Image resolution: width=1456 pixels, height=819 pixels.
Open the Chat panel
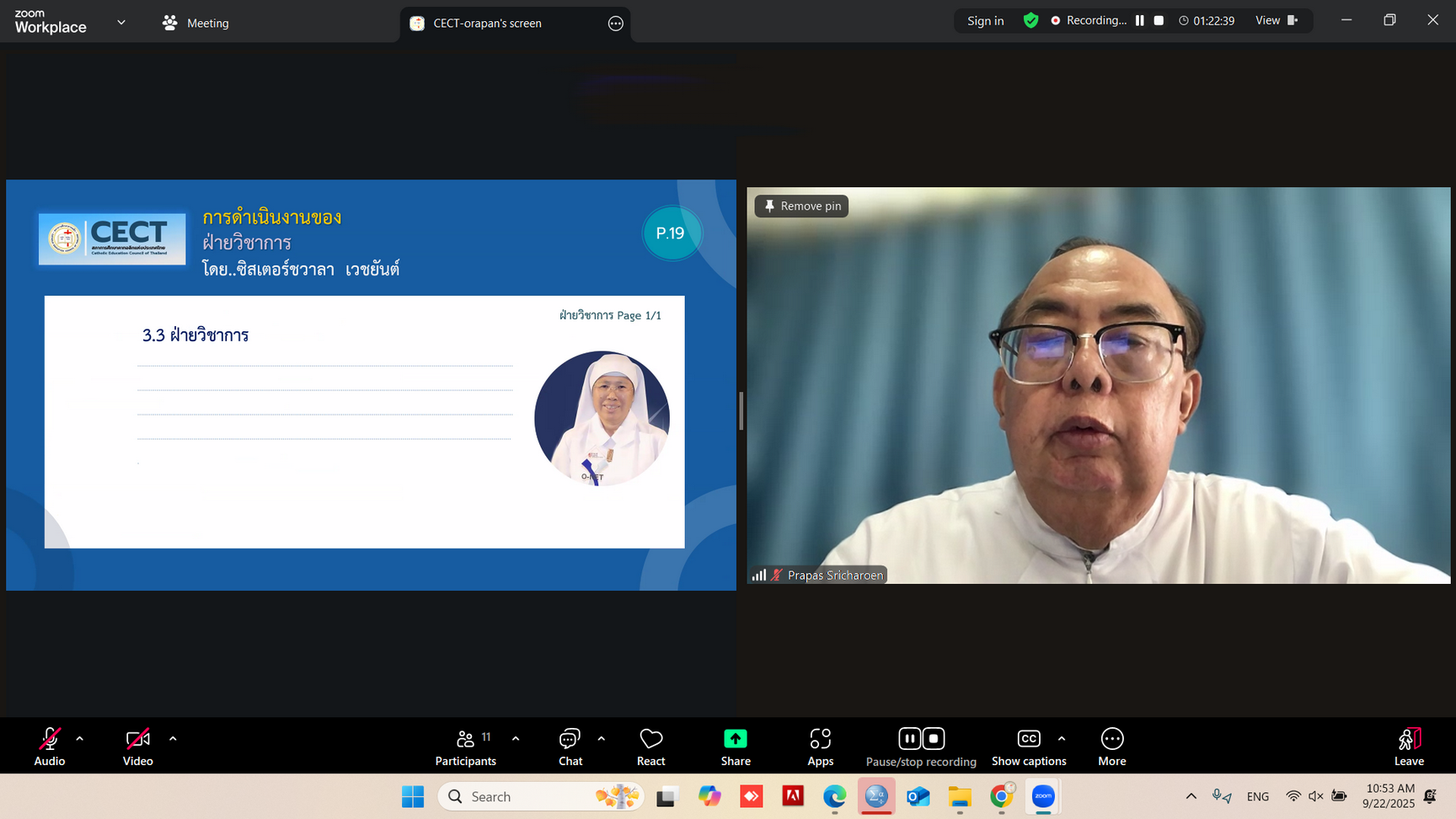click(570, 747)
